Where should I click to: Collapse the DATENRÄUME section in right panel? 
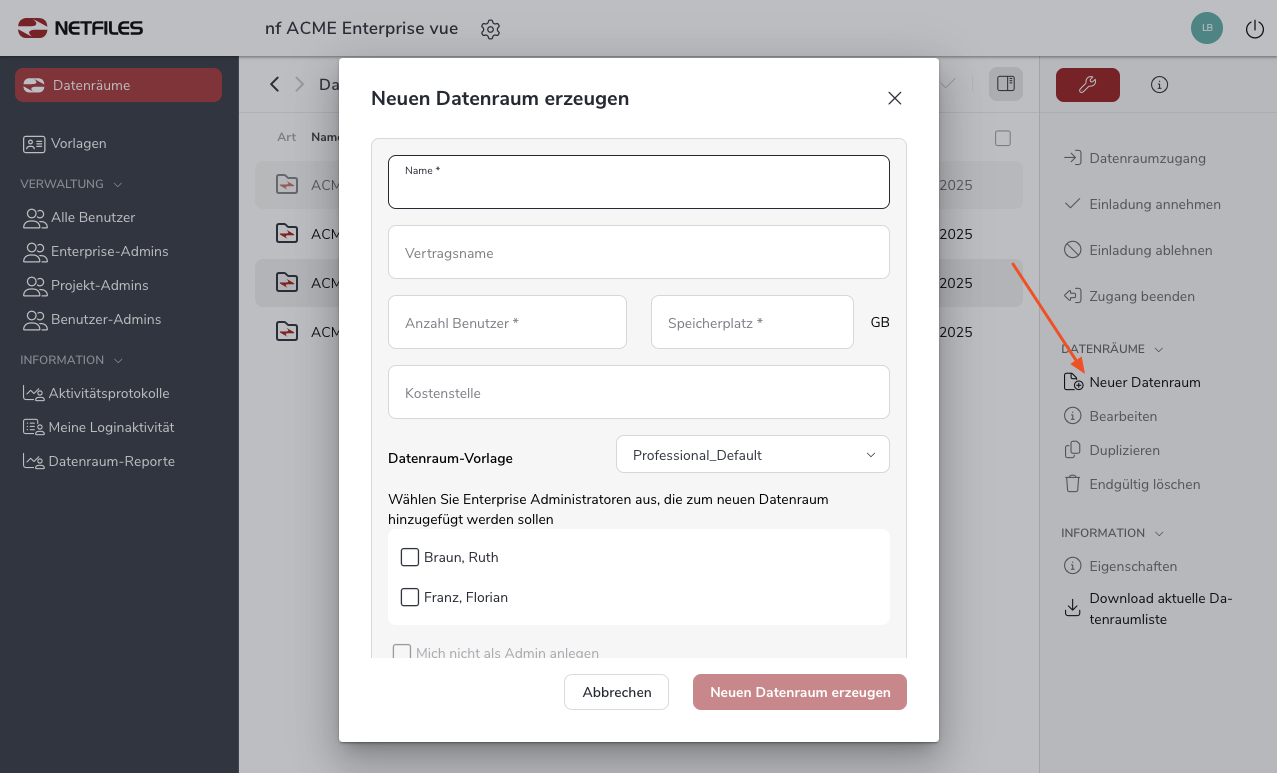1159,349
